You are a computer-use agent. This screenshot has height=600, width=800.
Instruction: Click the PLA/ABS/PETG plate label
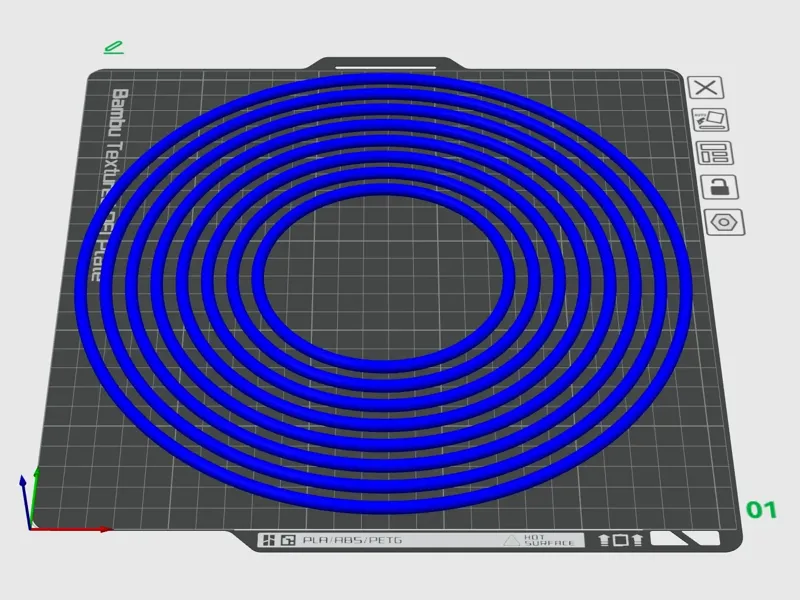(x=353, y=540)
